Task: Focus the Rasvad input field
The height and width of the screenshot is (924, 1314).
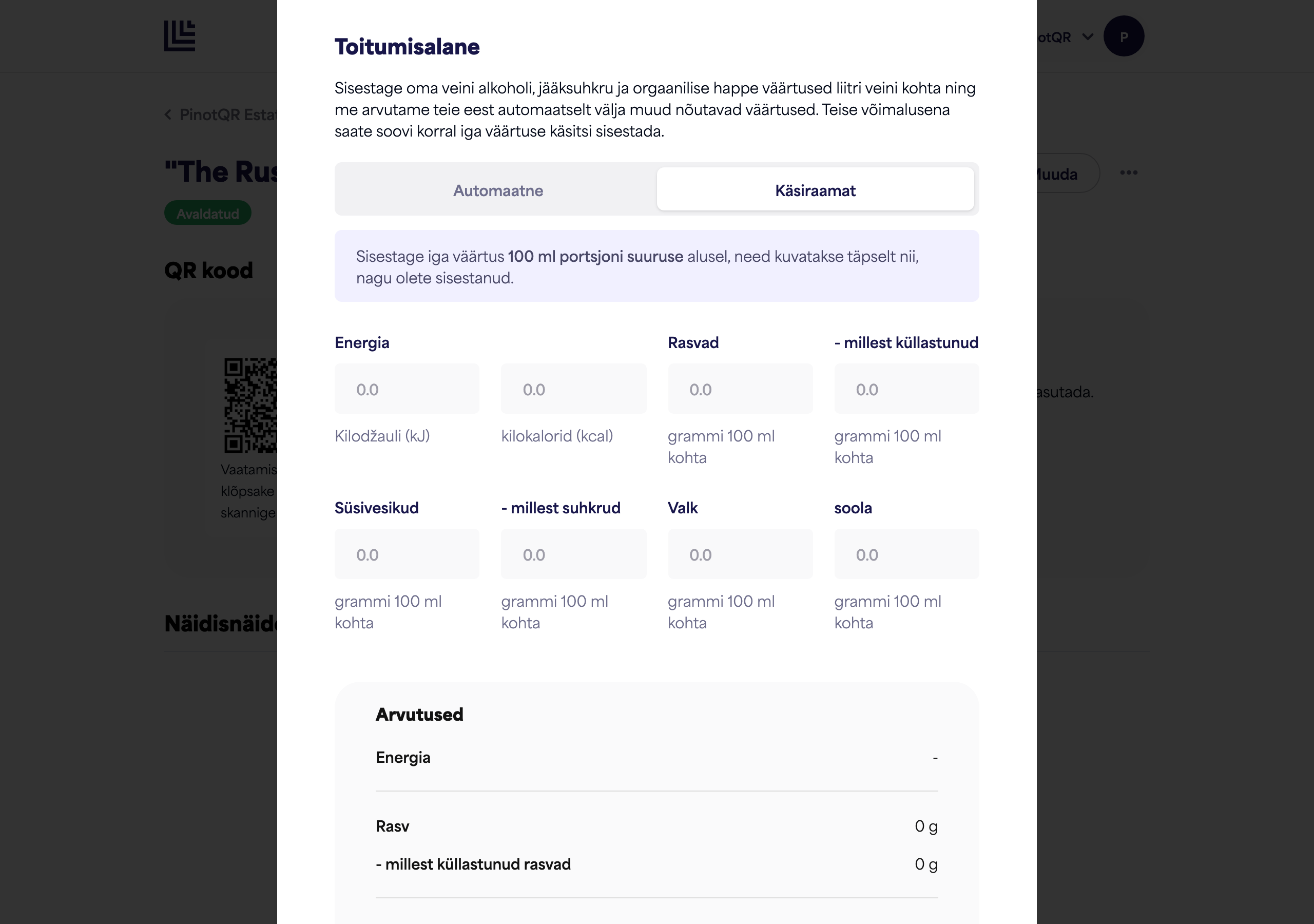Action: [x=740, y=389]
